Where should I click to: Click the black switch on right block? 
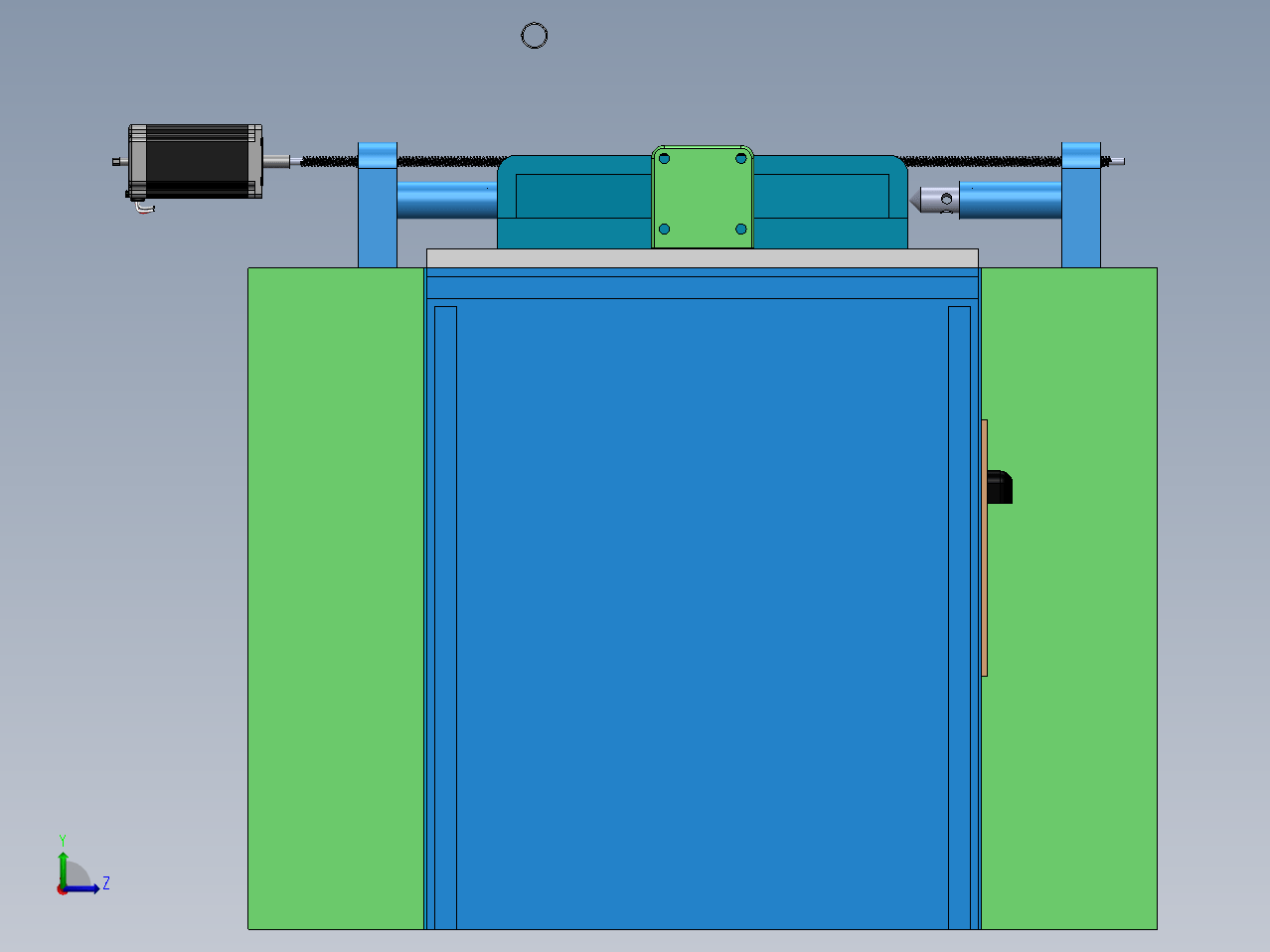pyautogui.click(x=1000, y=486)
